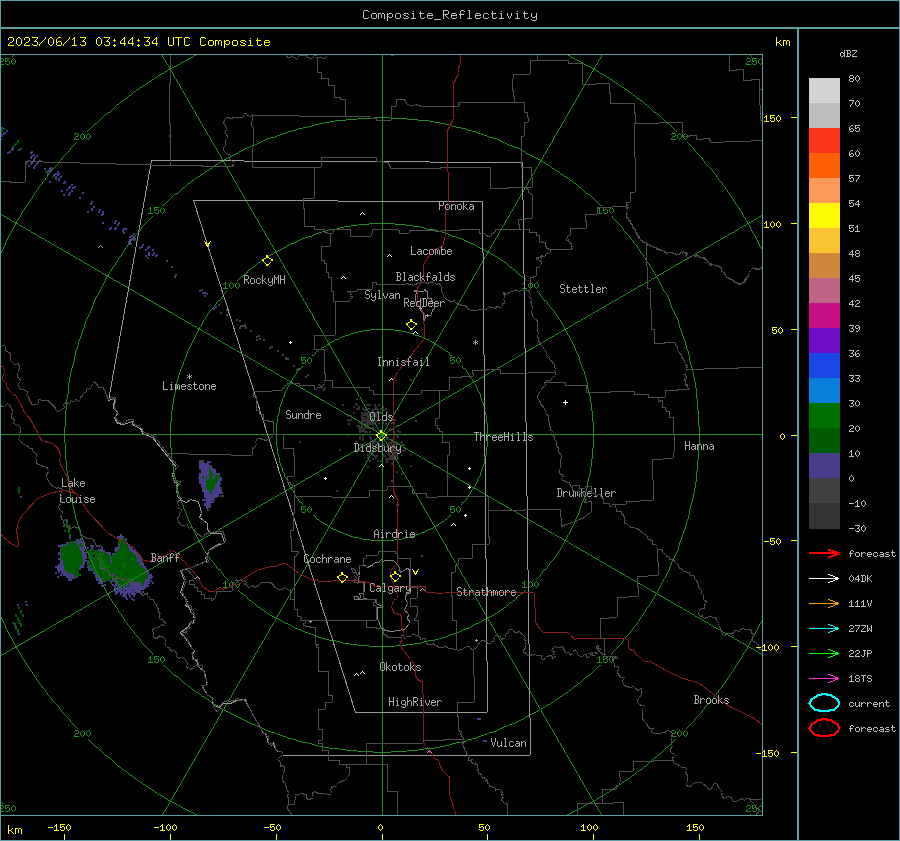The width and height of the screenshot is (900, 841).
Task: Click the RedDeer map label
Action: pyautogui.click(x=424, y=303)
